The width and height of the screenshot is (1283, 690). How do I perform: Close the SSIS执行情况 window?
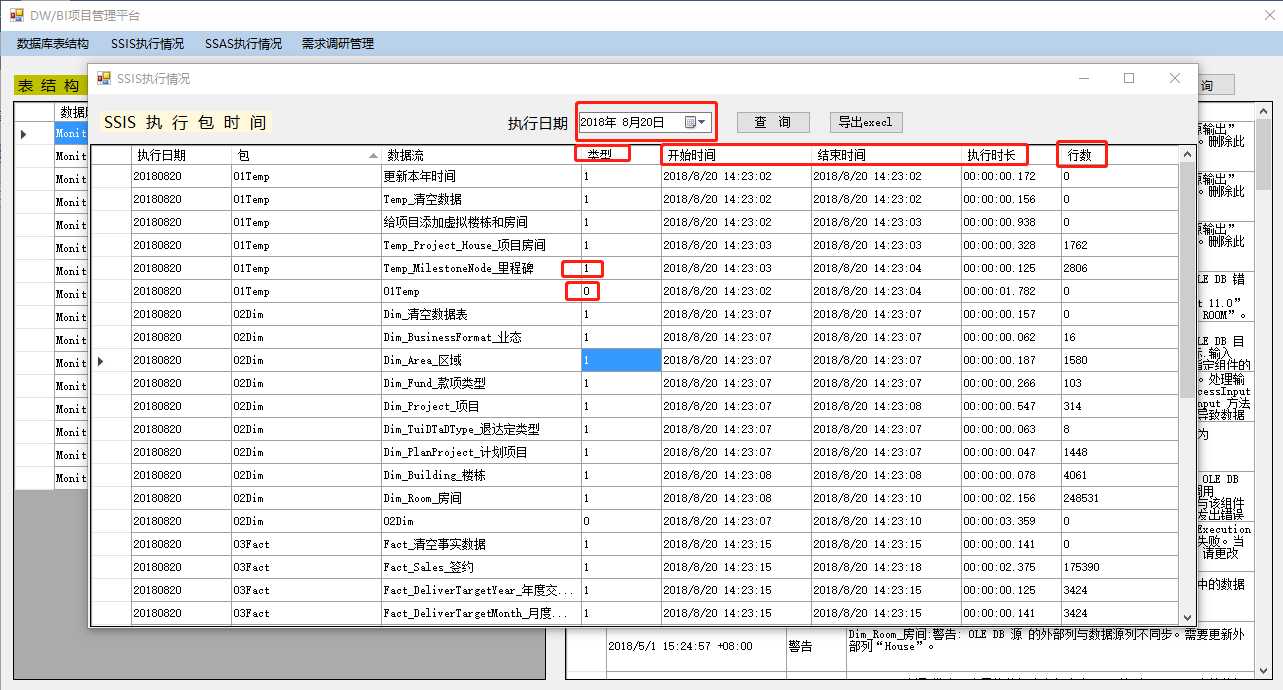pyautogui.click(x=1175, y=78)
